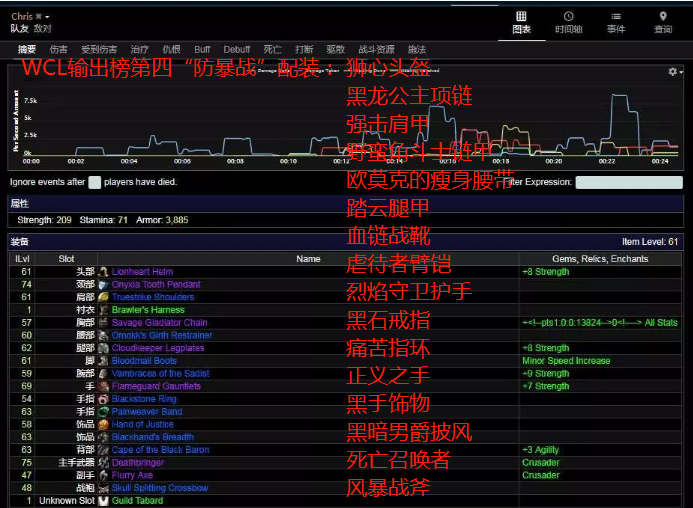693x508 pixels.
Task: Click the Filter Expression input field
Action: tap(629, 182)
